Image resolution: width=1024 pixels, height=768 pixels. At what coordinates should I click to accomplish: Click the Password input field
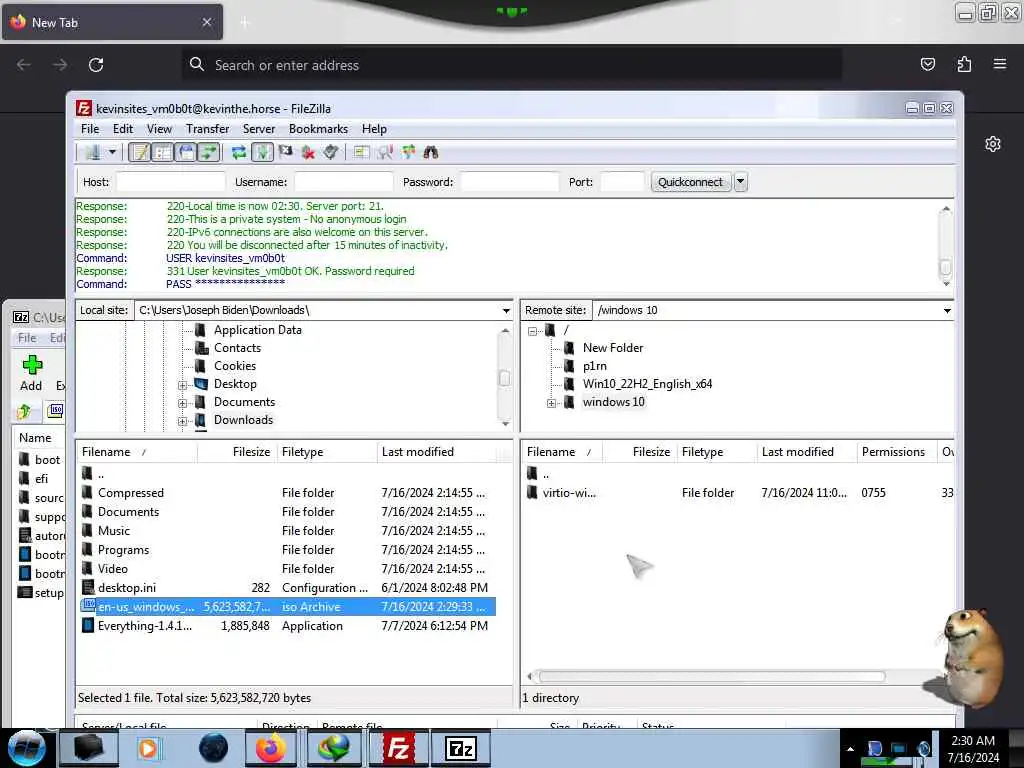click(509, 182)
